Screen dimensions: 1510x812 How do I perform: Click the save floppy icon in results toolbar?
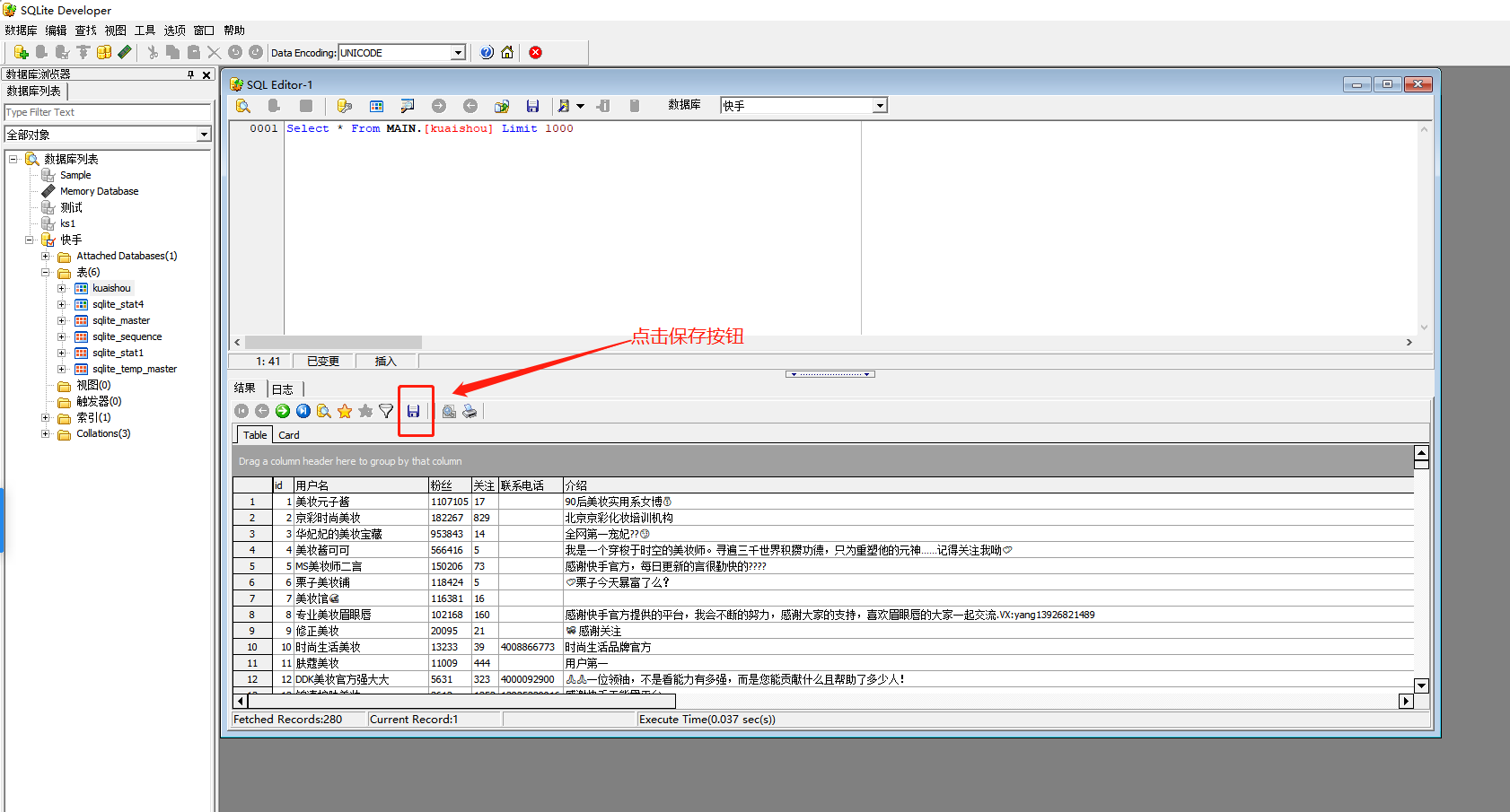point(413,411)
